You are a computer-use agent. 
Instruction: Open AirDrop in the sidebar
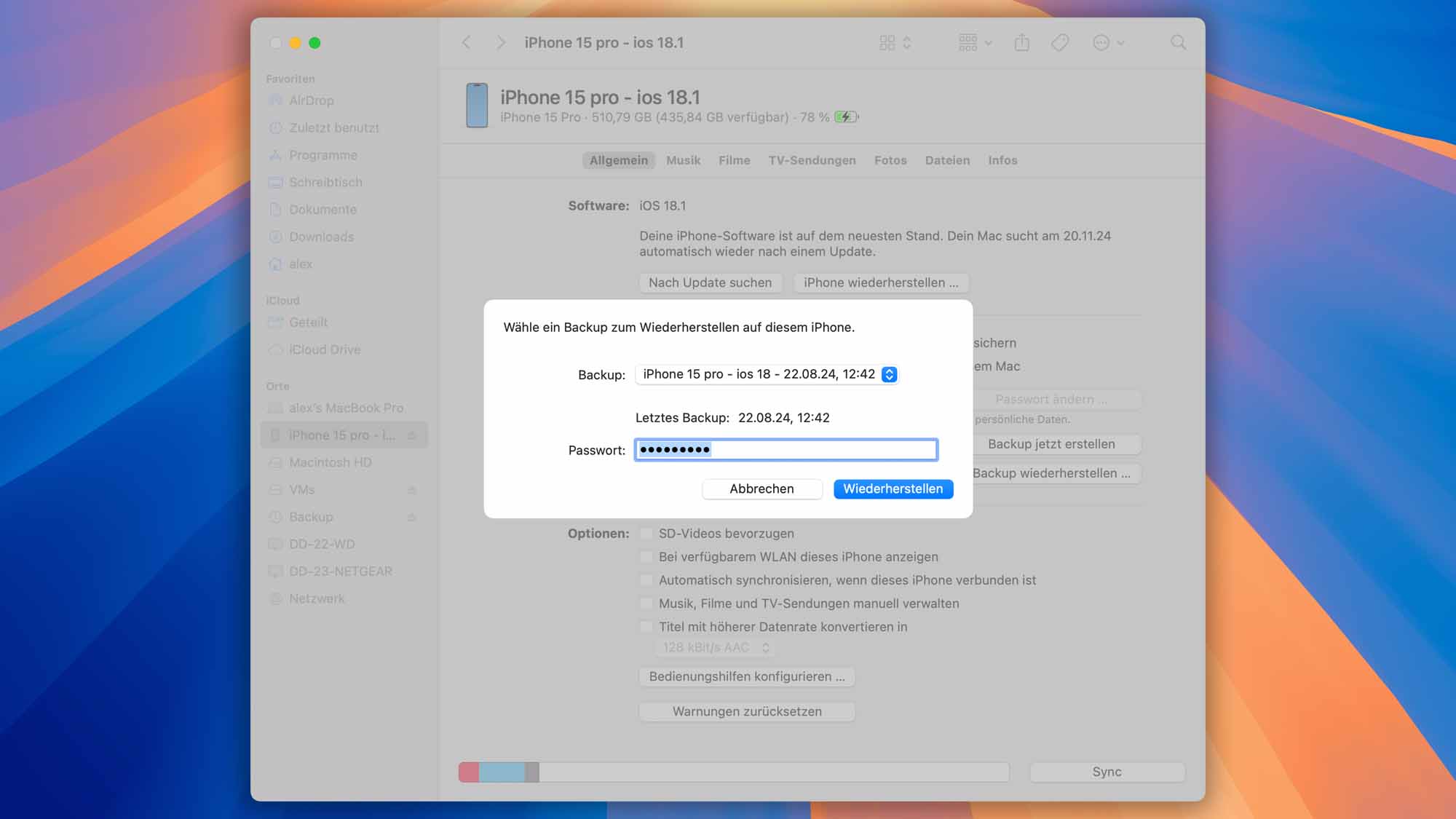point(311,100)
